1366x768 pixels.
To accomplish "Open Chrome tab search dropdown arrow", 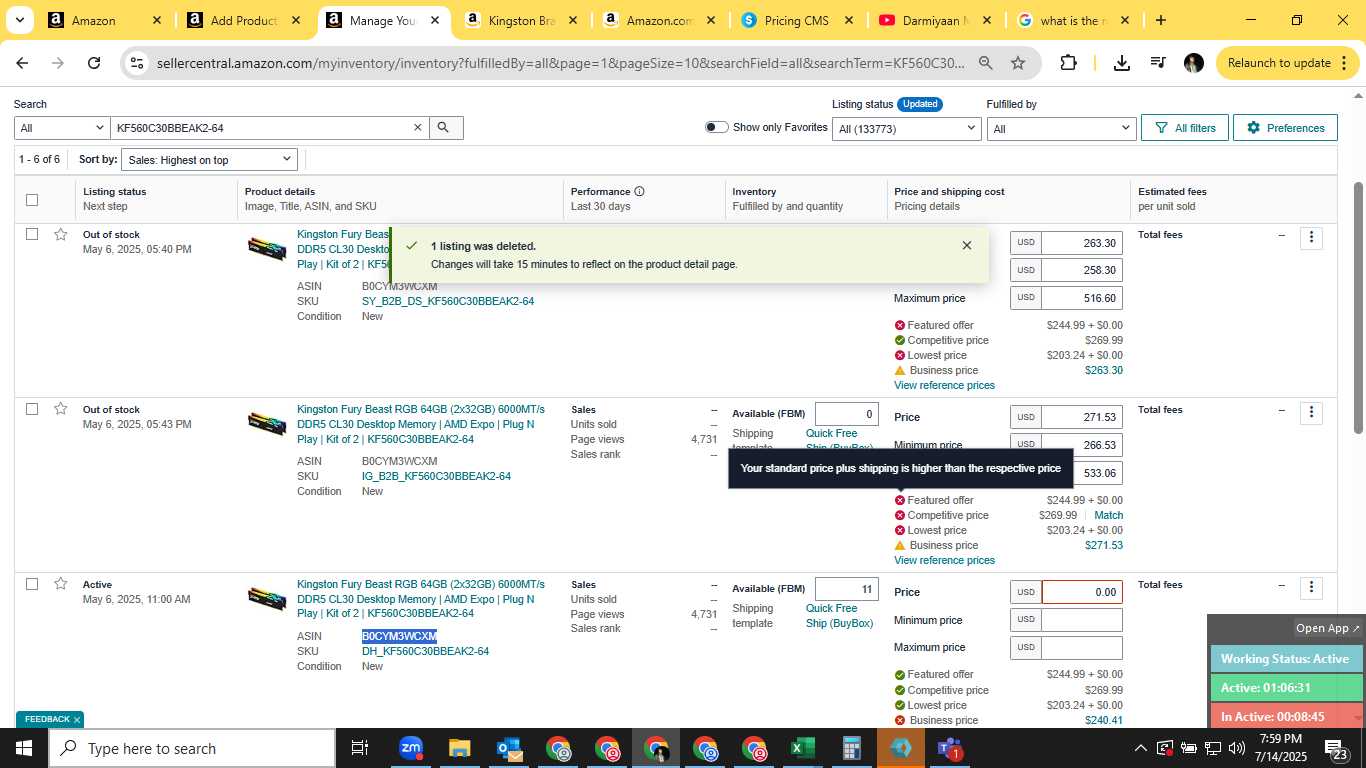I will point(19,20).
